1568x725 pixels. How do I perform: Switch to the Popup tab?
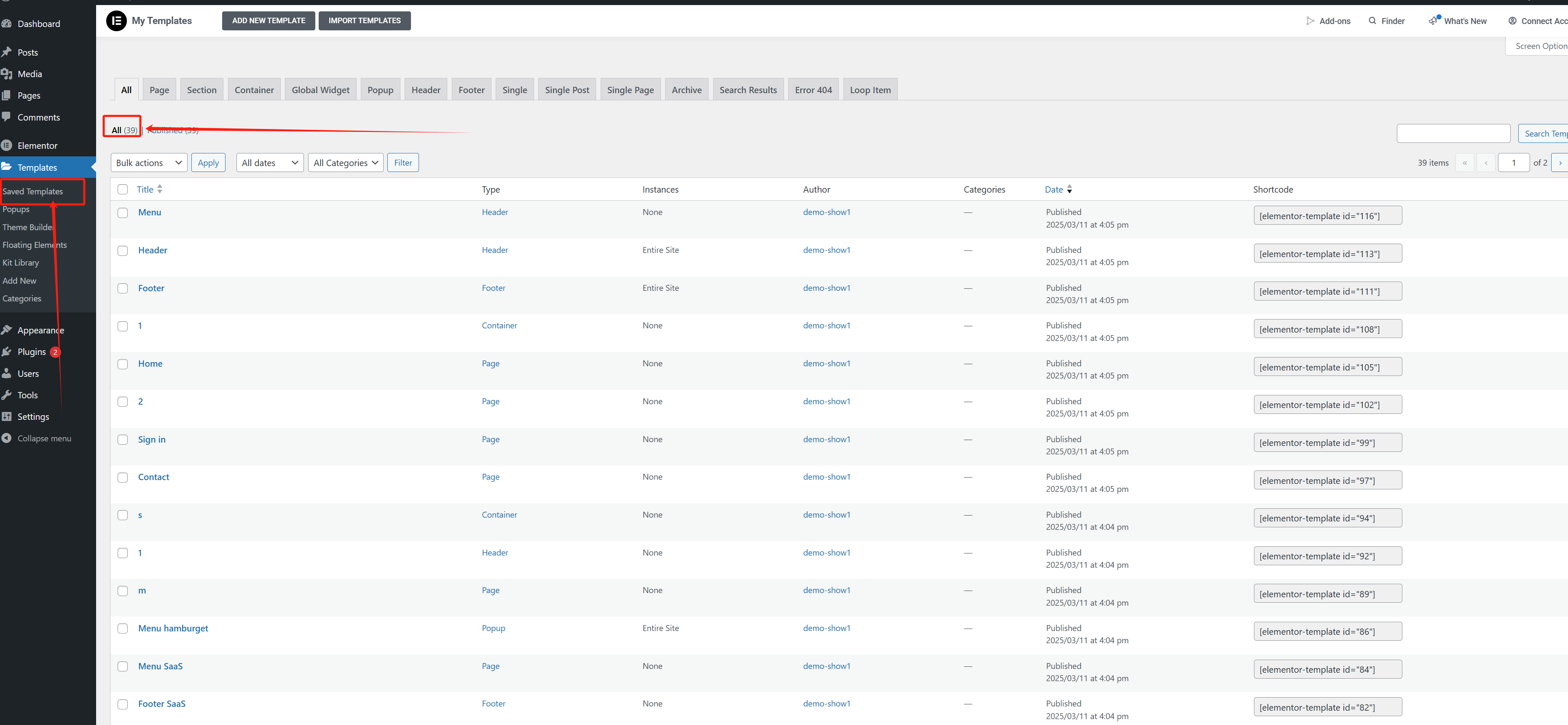pyautogui.click(x=380, y=90)
